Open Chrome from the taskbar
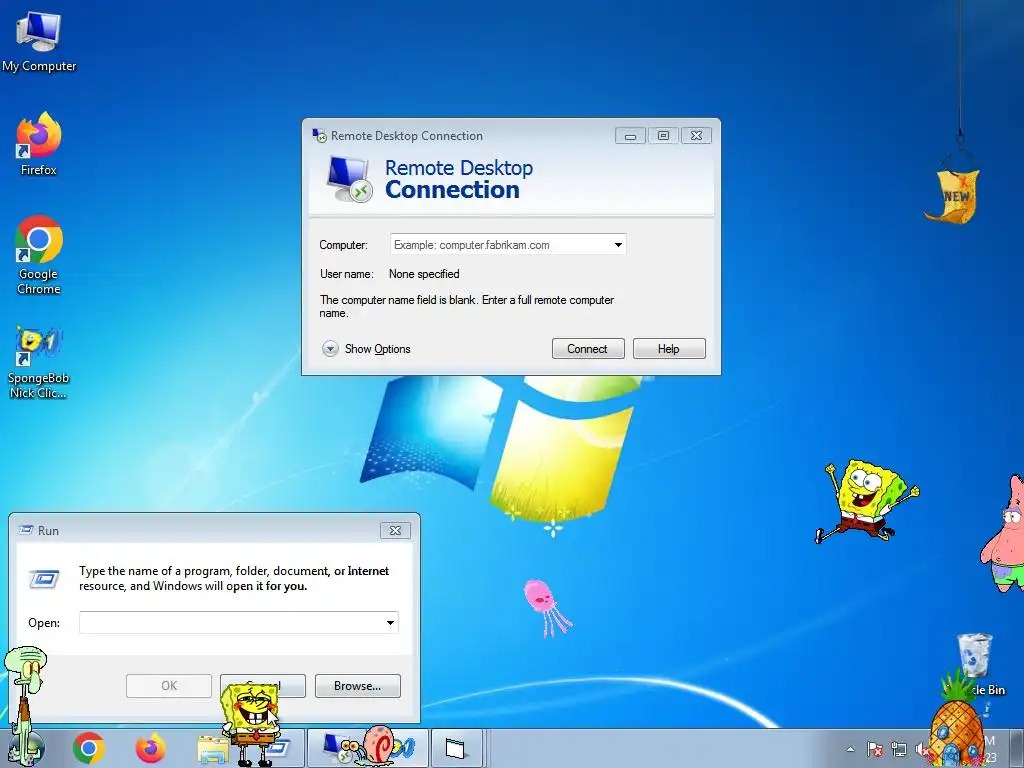This screenshot has height=768, width=1024. pyautogui.click(x=89, y=748)
